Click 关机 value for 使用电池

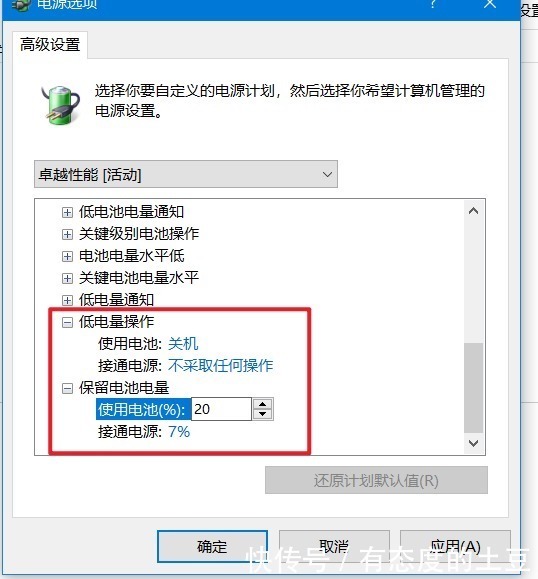click(x=183, y=344)
